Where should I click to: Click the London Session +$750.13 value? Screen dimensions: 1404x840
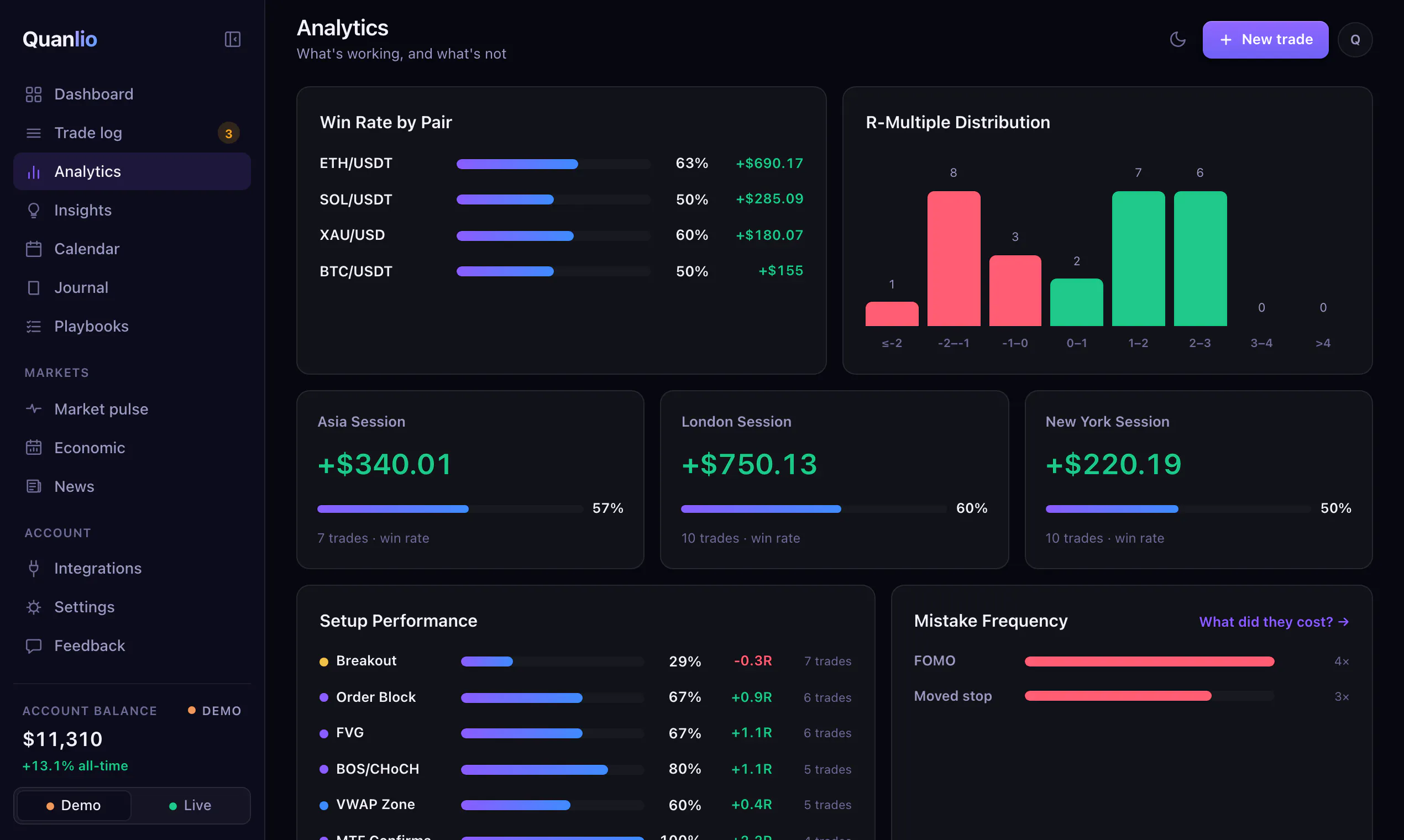[x=749, y=464]
